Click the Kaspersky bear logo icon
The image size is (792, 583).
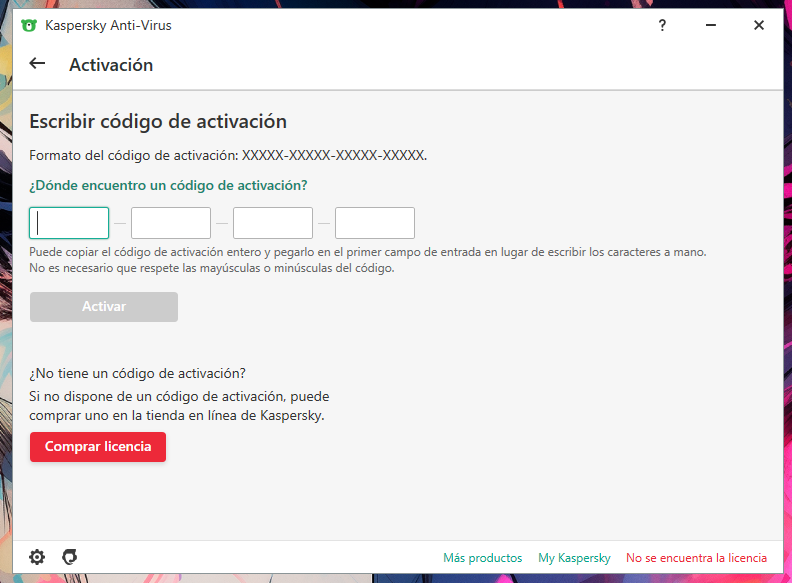[29, 25]
